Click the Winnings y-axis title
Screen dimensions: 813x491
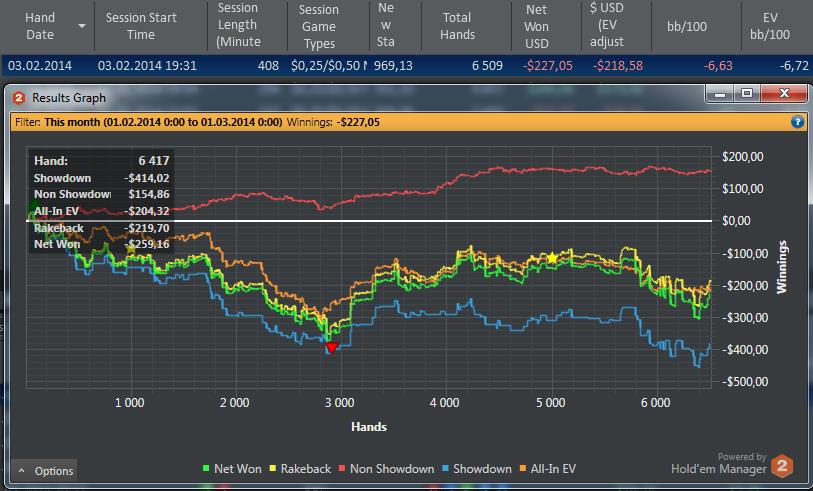click(781, 267)
